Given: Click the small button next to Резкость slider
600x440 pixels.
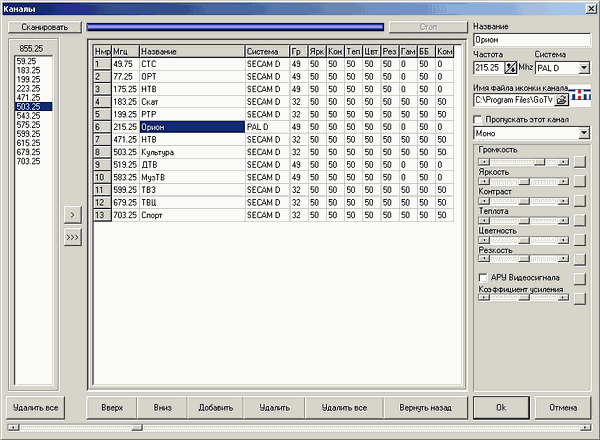Looking at the screenshot, I should tap(580, 259).
